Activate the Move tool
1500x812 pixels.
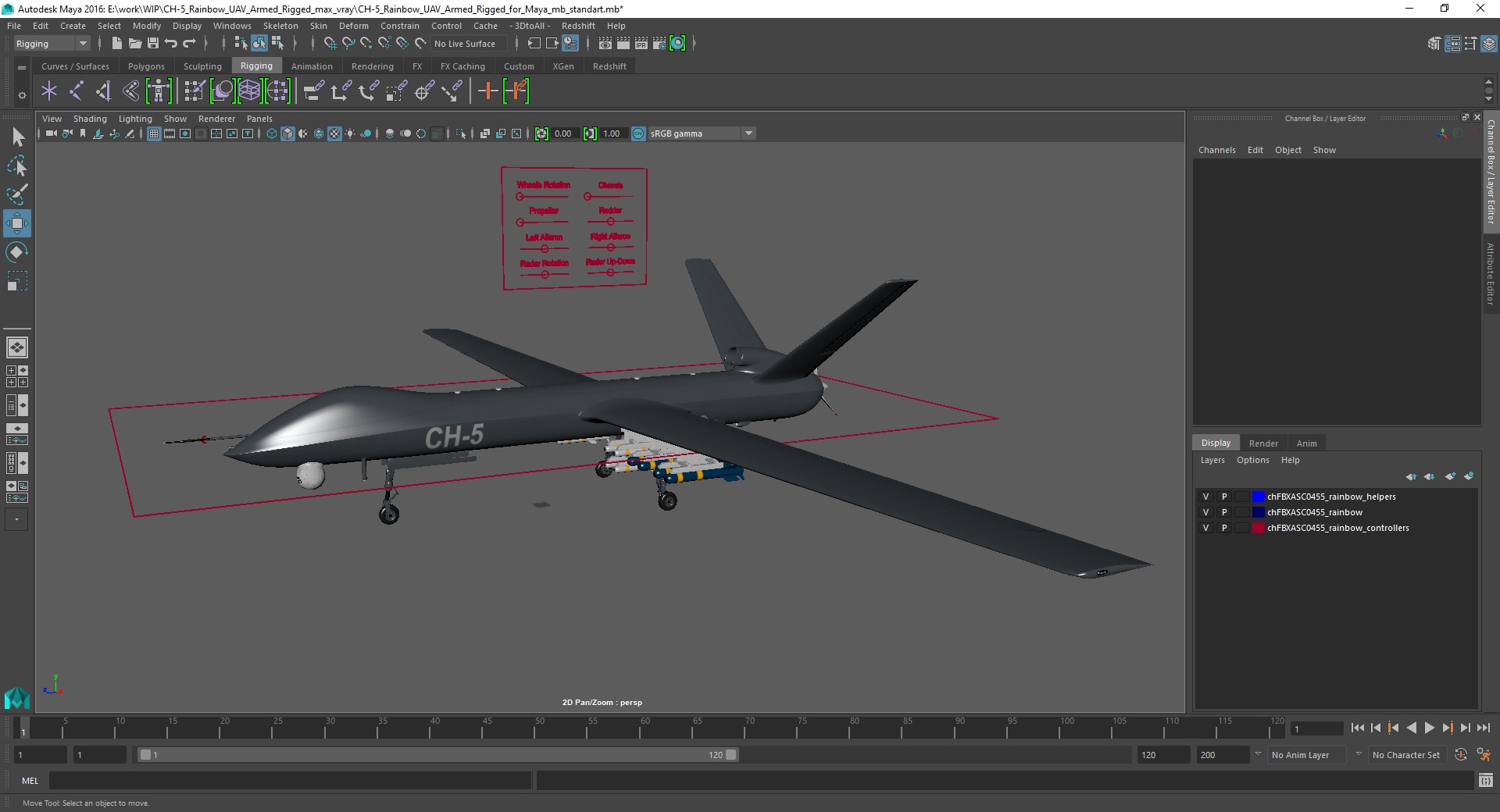17,223
